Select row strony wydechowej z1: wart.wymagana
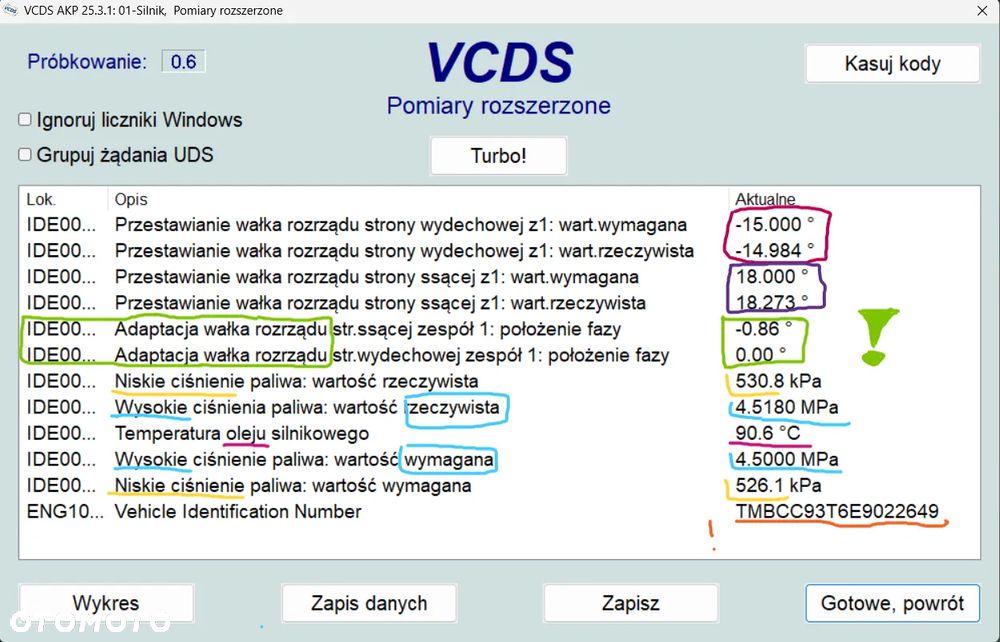Screen dimensions: 1000x642 coord(499,225)
